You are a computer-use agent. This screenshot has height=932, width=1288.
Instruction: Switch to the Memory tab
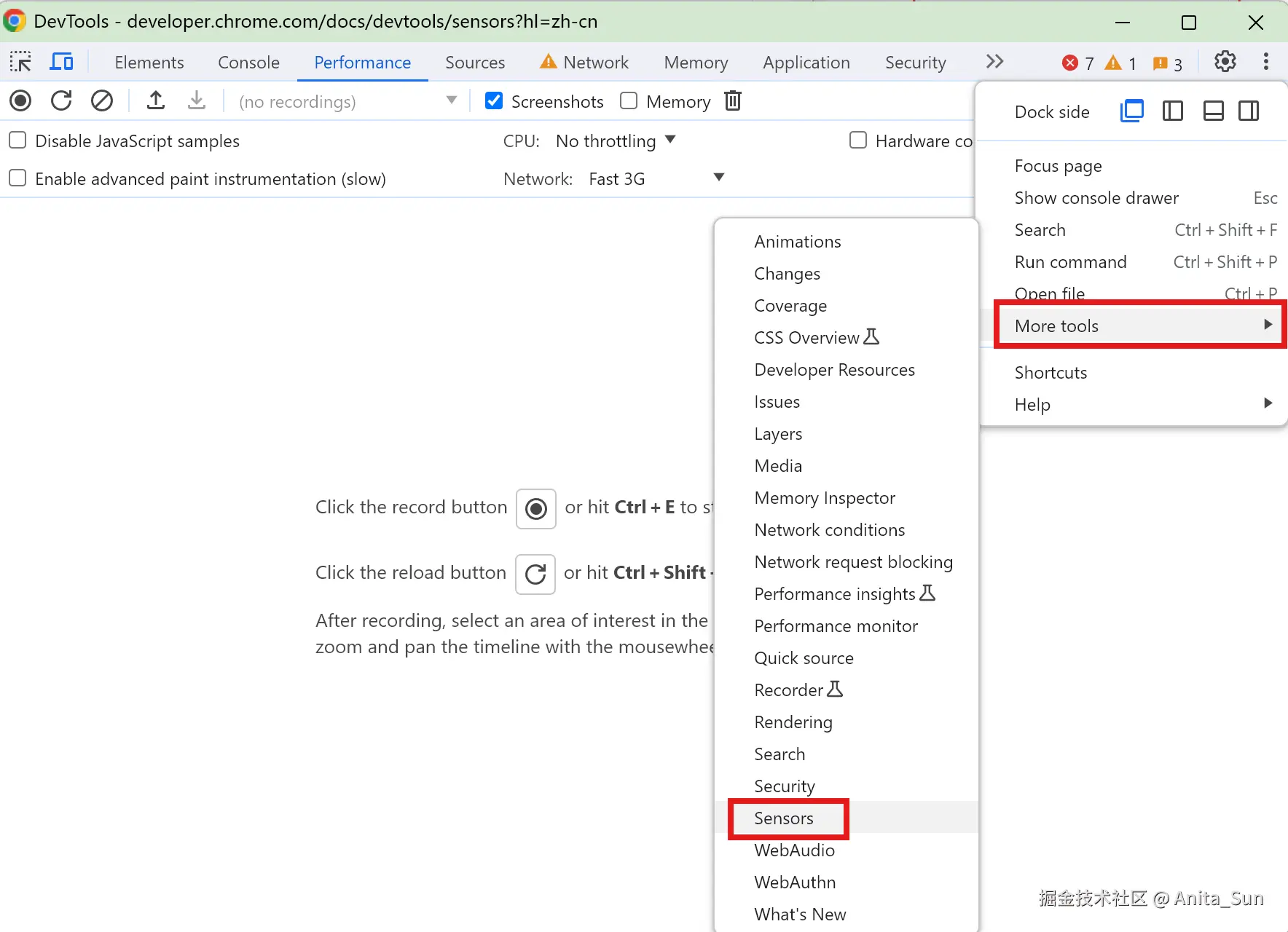click(696, 63)
